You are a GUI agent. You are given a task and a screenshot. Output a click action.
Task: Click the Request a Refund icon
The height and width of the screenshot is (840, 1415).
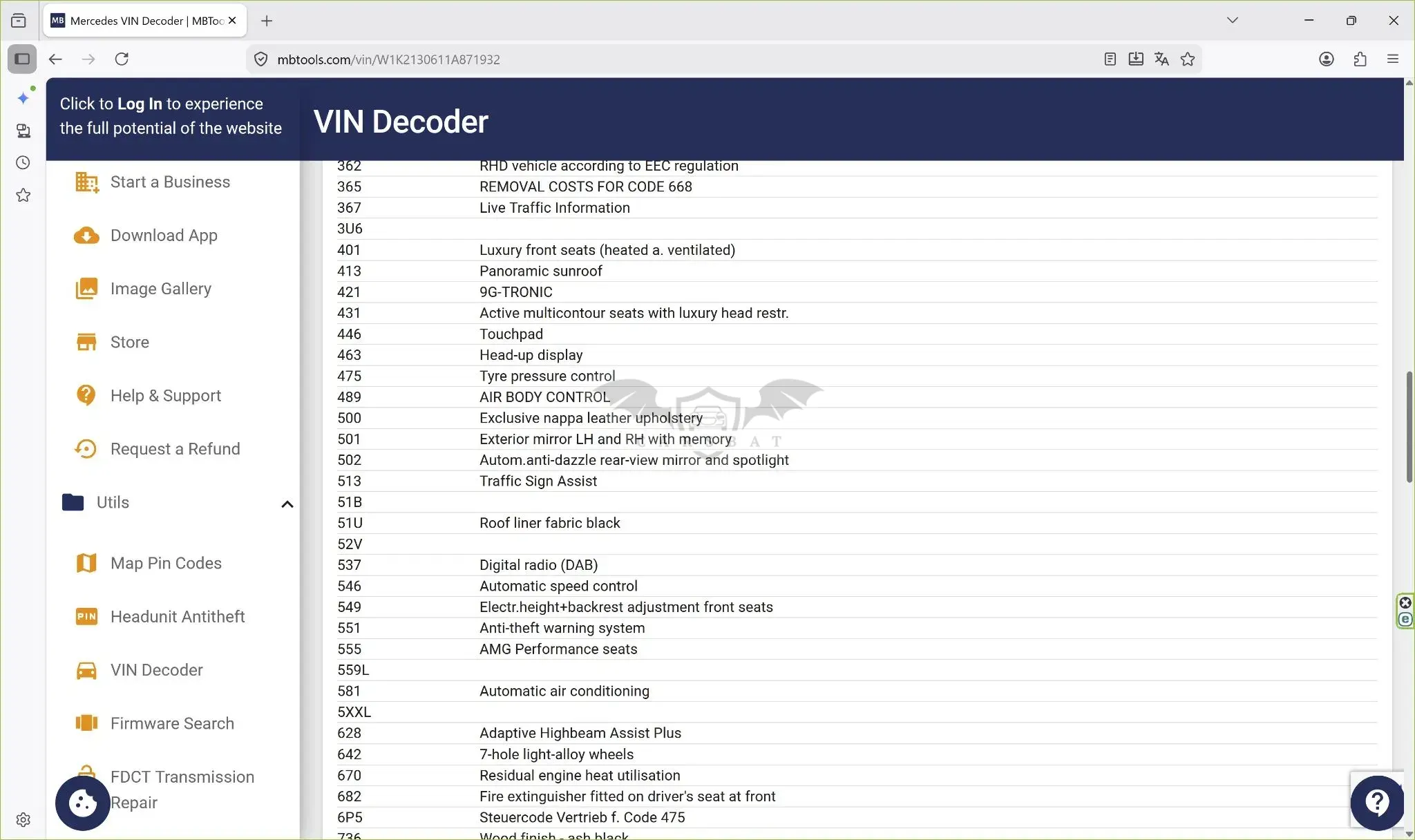(86, 449)
